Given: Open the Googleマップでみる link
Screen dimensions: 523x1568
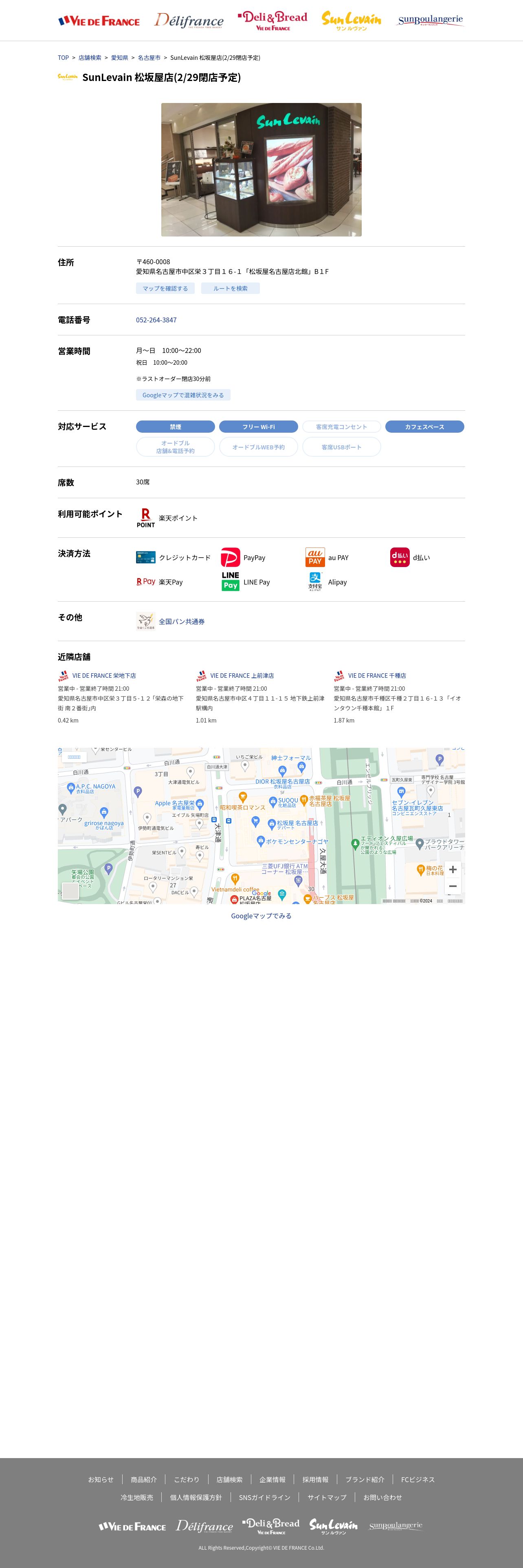Looking at the screenshot, I should pos(261,915).
